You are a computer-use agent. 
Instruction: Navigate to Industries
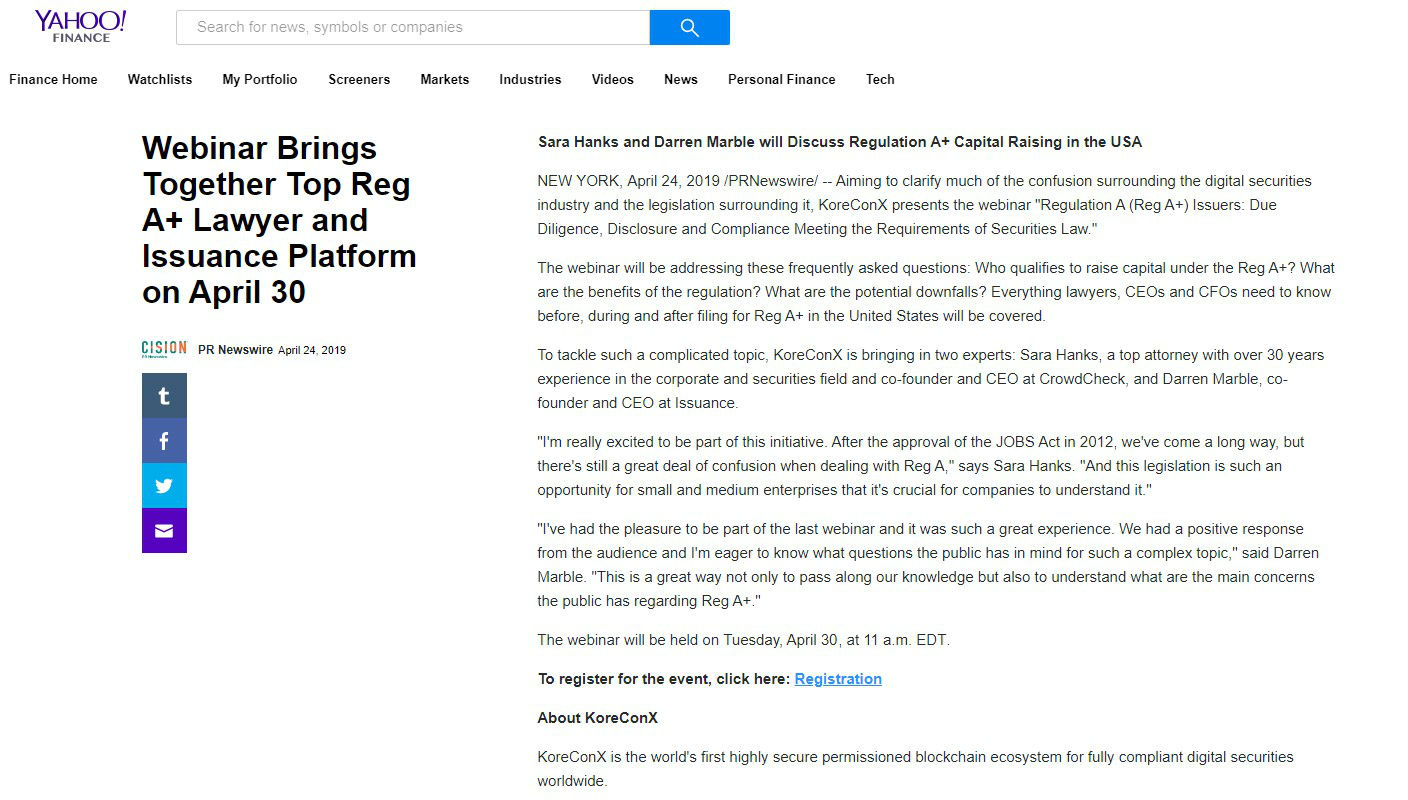[530, 80]
